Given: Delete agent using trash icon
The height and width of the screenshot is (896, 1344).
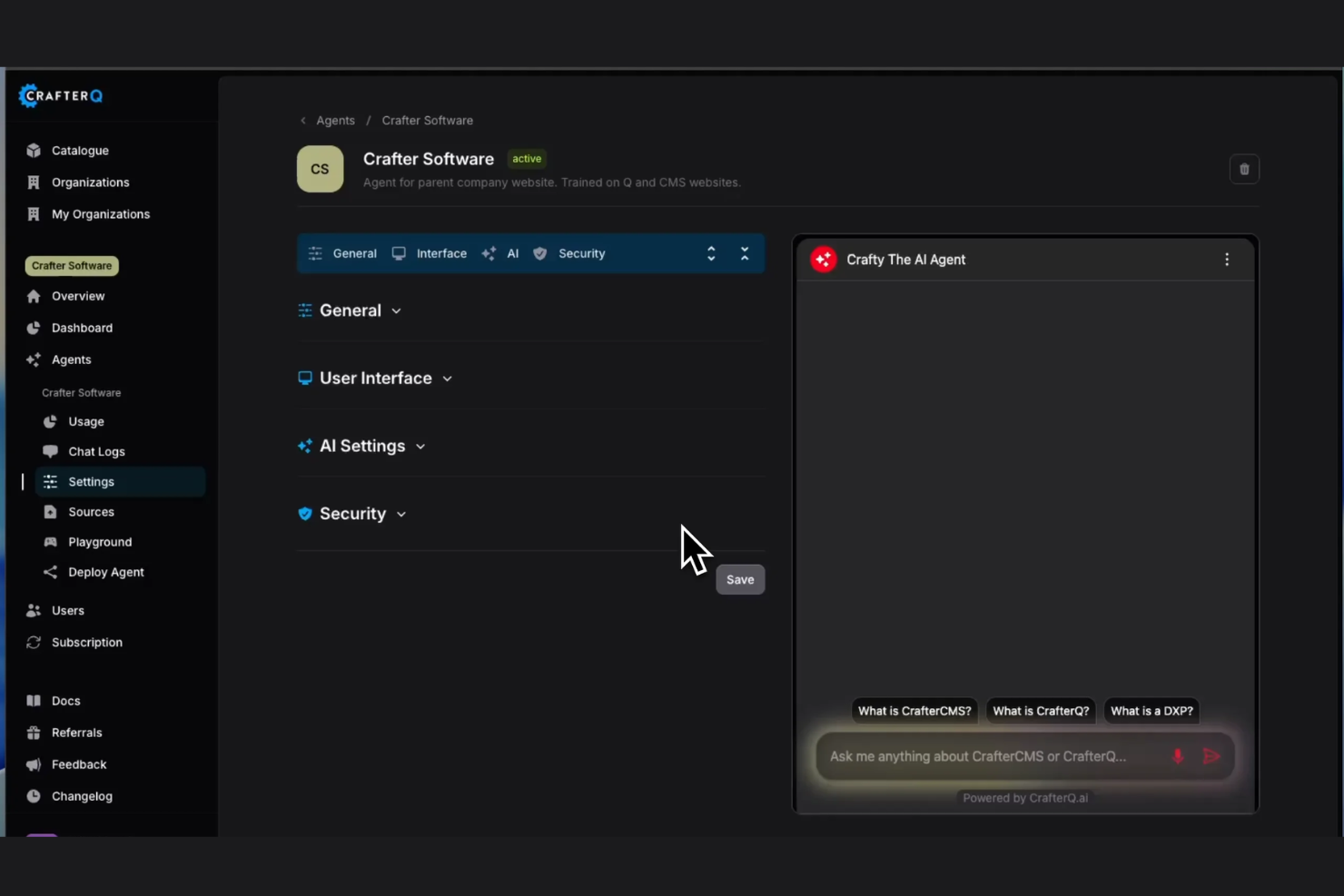Looking at the screenshot, I should (1244, 169).
